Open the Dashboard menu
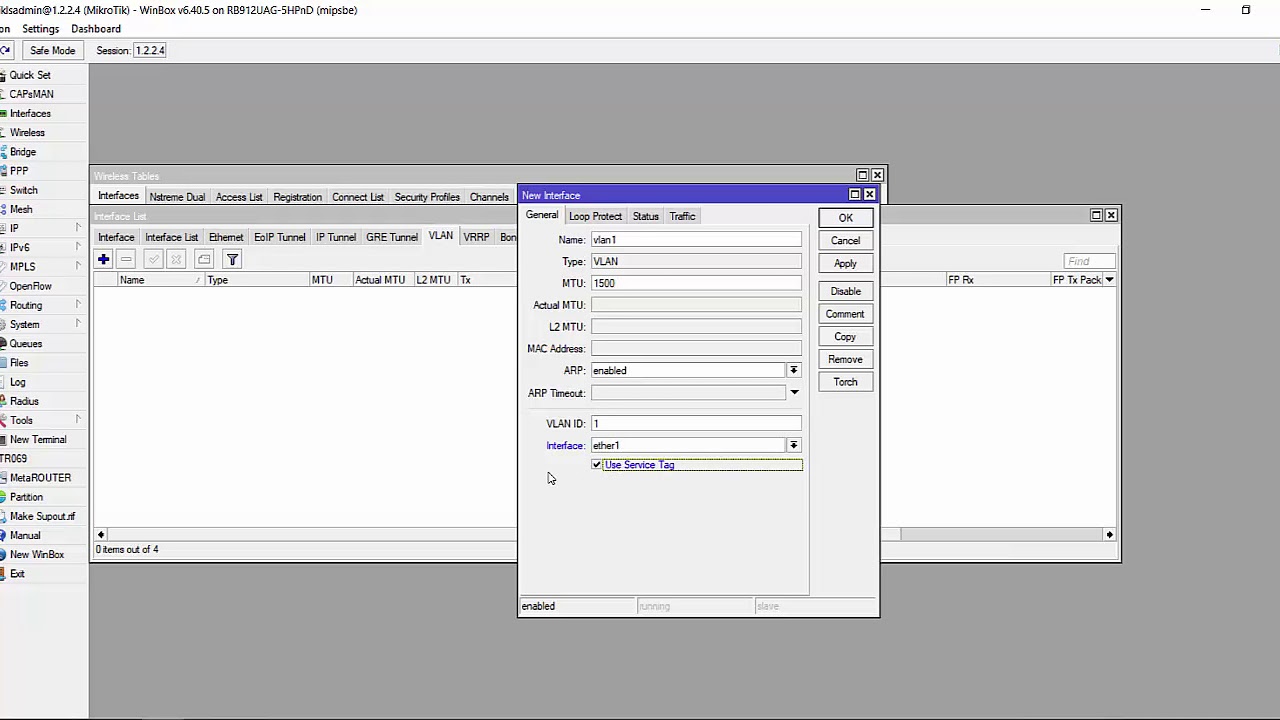Image resolution: width=1280 pixels, height=720 pixels. point(96,29)
